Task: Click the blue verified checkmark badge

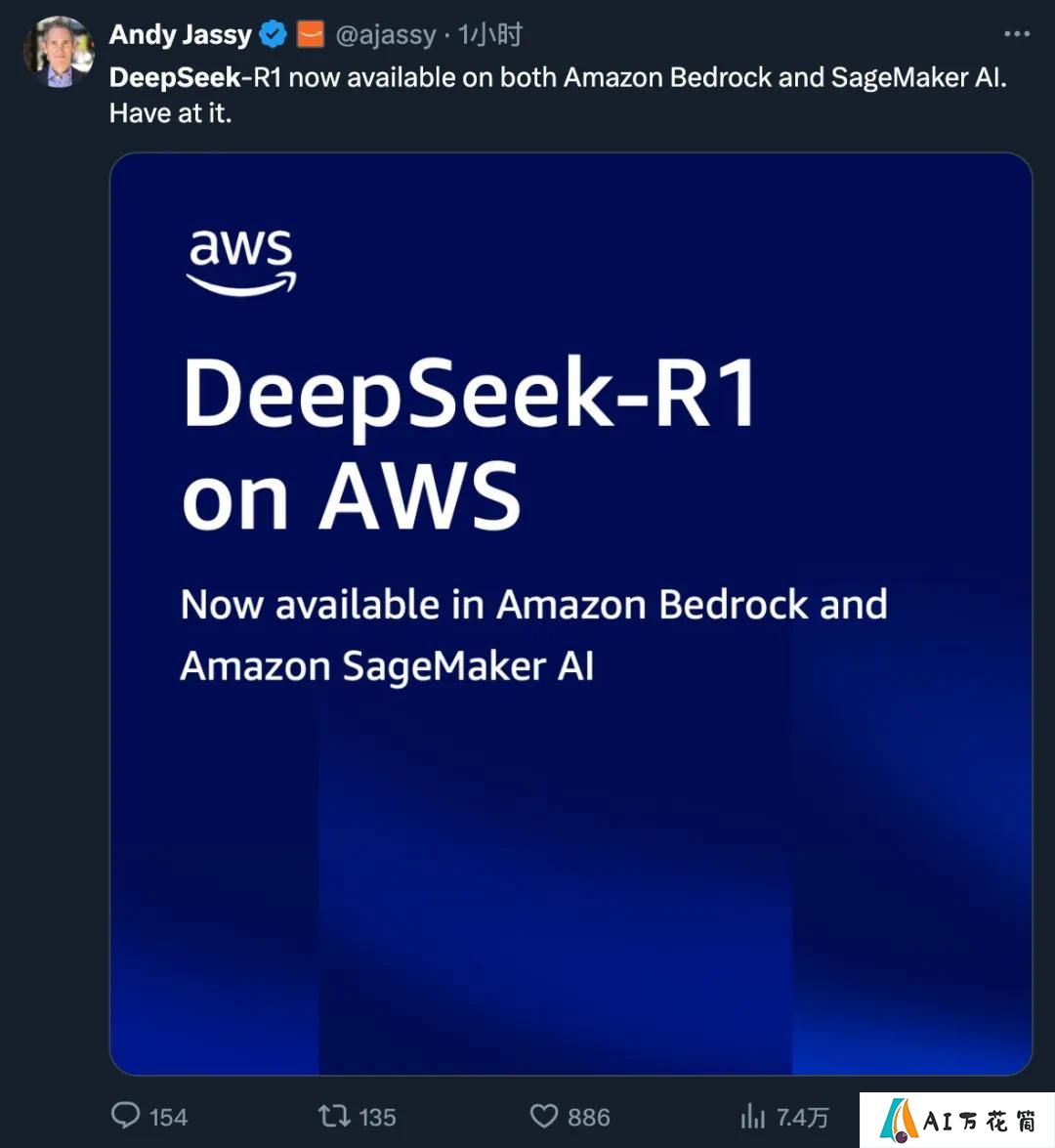Action: pyautogui.click(x=274, y=34)
